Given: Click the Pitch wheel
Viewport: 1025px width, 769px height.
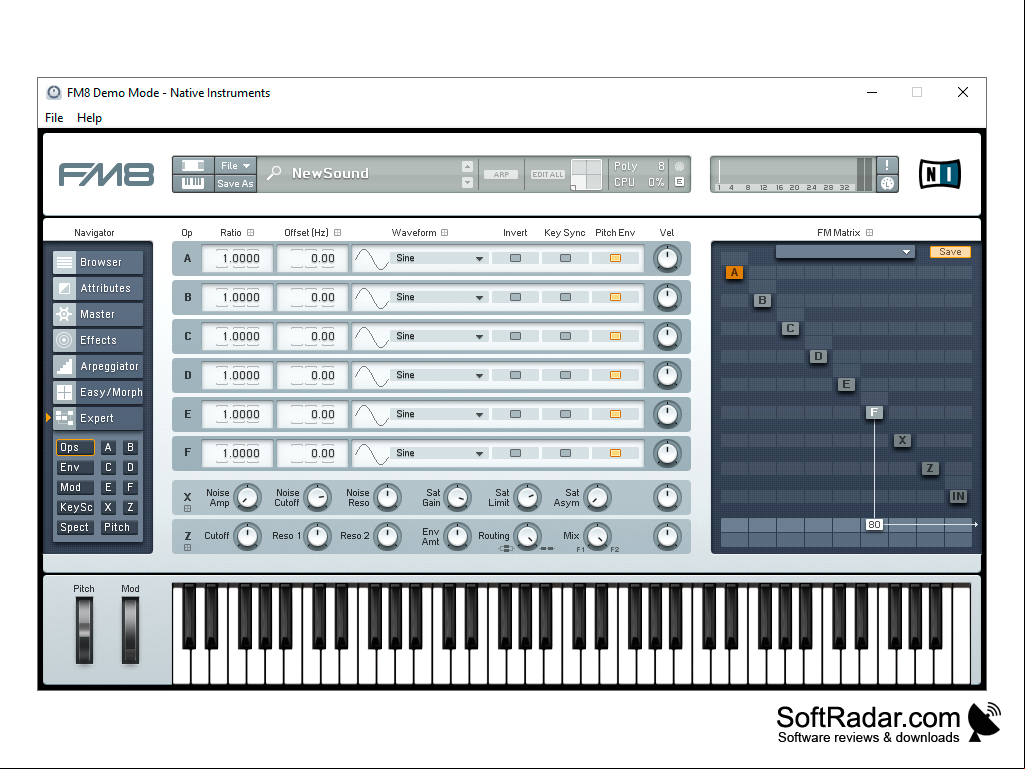Looking at the screenshot, I should (x=84, y=630).
